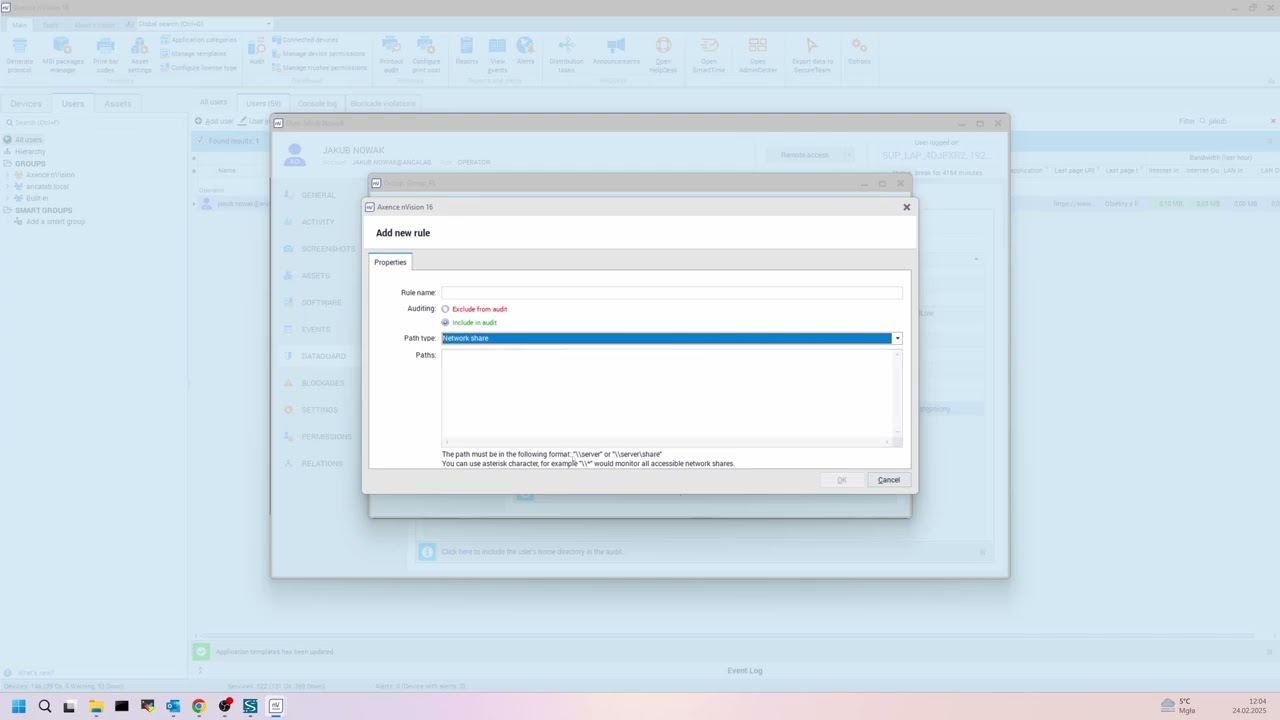The image size is (1280, 720).
Task: Open Announcements megaphone icon
Action: click(616, 52)
